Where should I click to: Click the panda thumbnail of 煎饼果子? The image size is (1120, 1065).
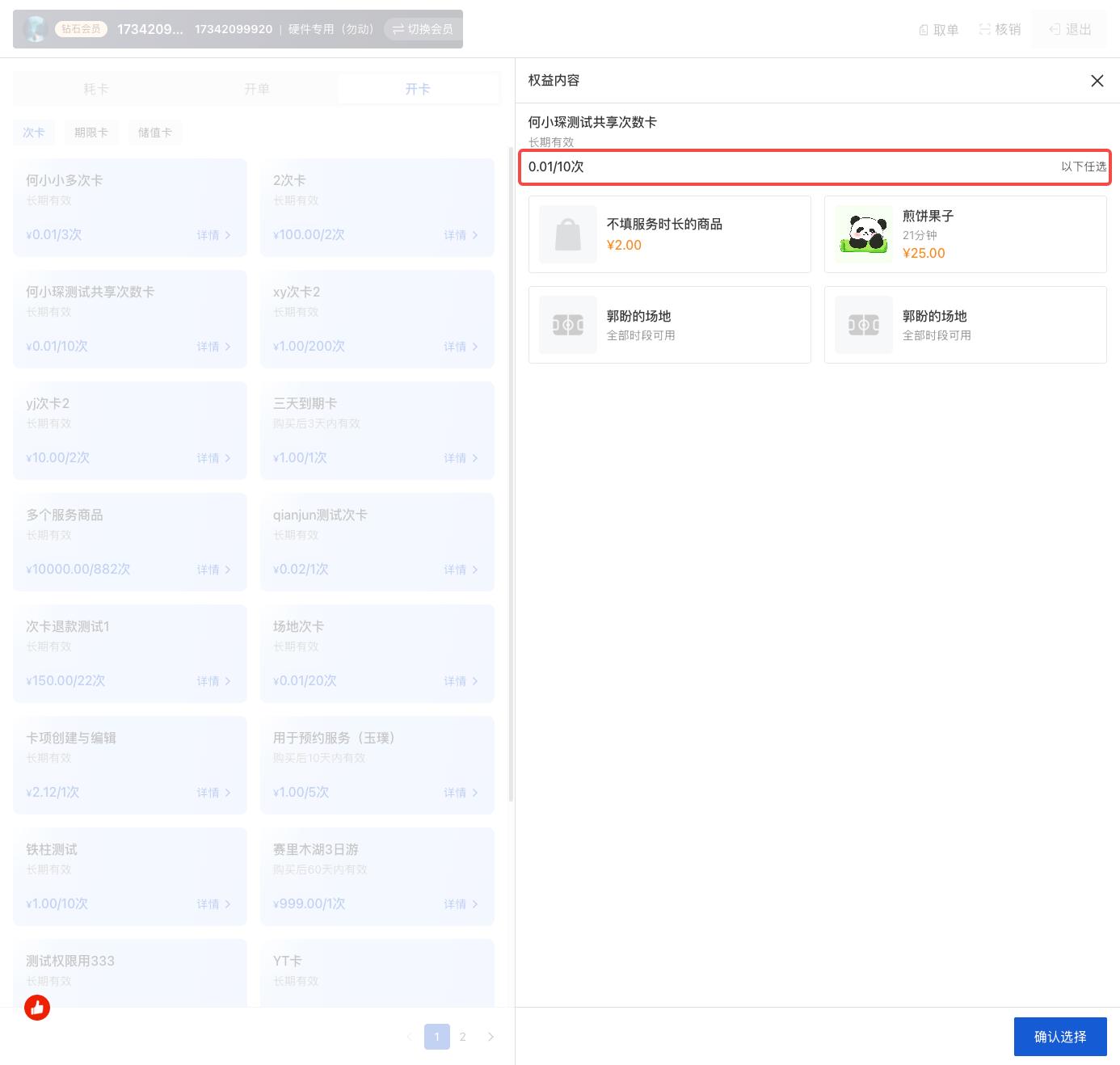[864, 234]
